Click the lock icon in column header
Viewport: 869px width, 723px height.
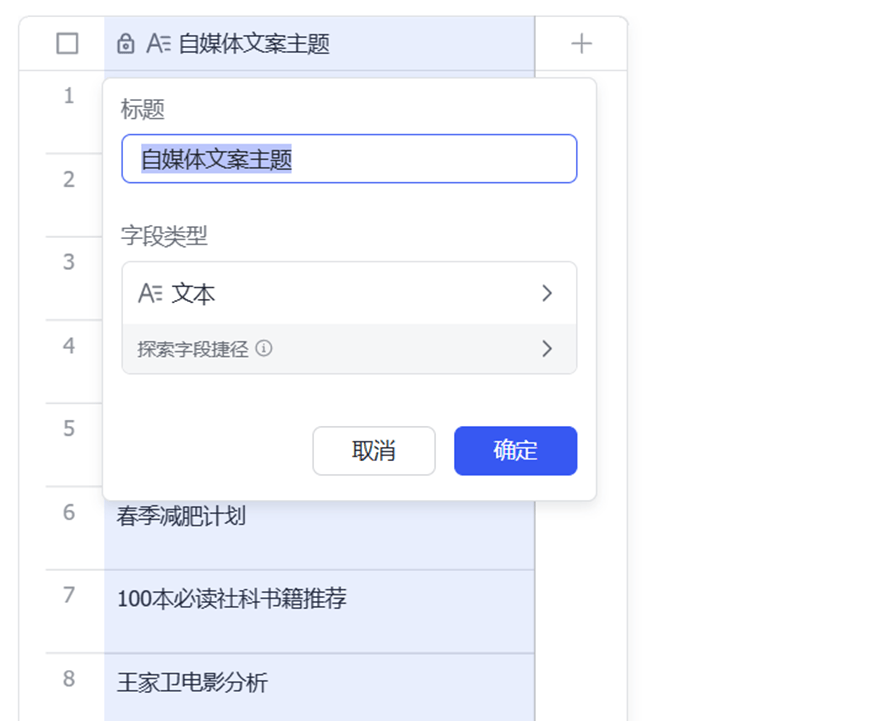pyautogui.click(x=126, y=44)
